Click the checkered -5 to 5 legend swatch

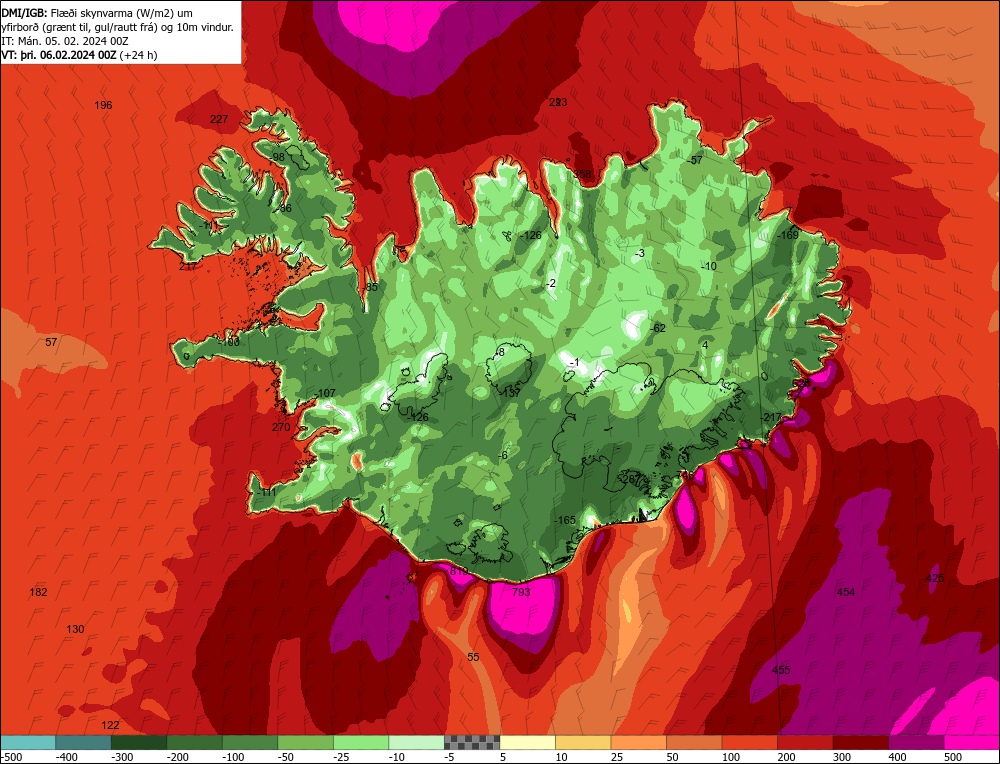(472, 742)
